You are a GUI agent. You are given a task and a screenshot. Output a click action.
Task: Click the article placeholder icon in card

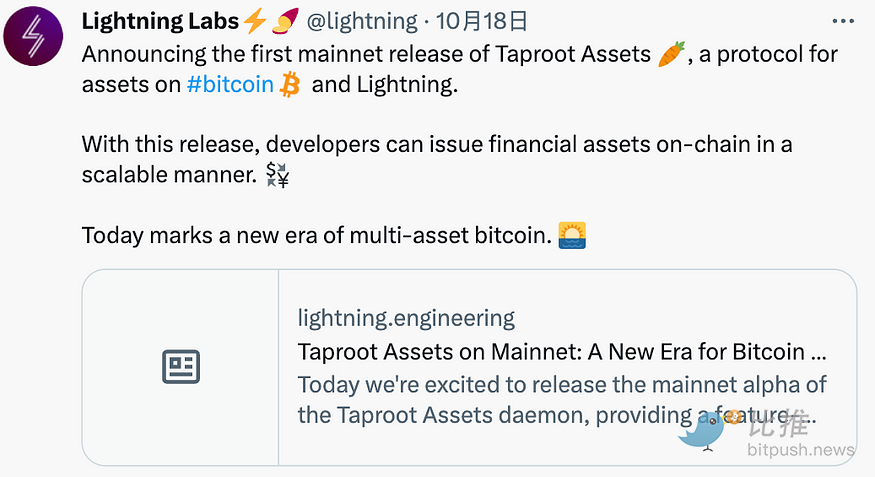[x=181, y=367]
